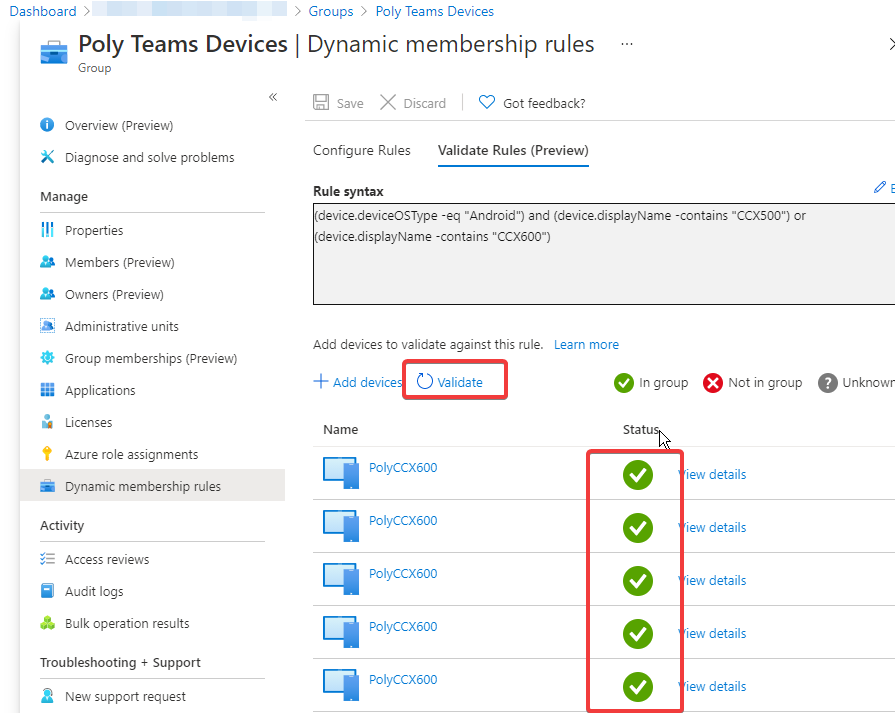
Task: Click the Add devices plus icon
Action: 324,381
